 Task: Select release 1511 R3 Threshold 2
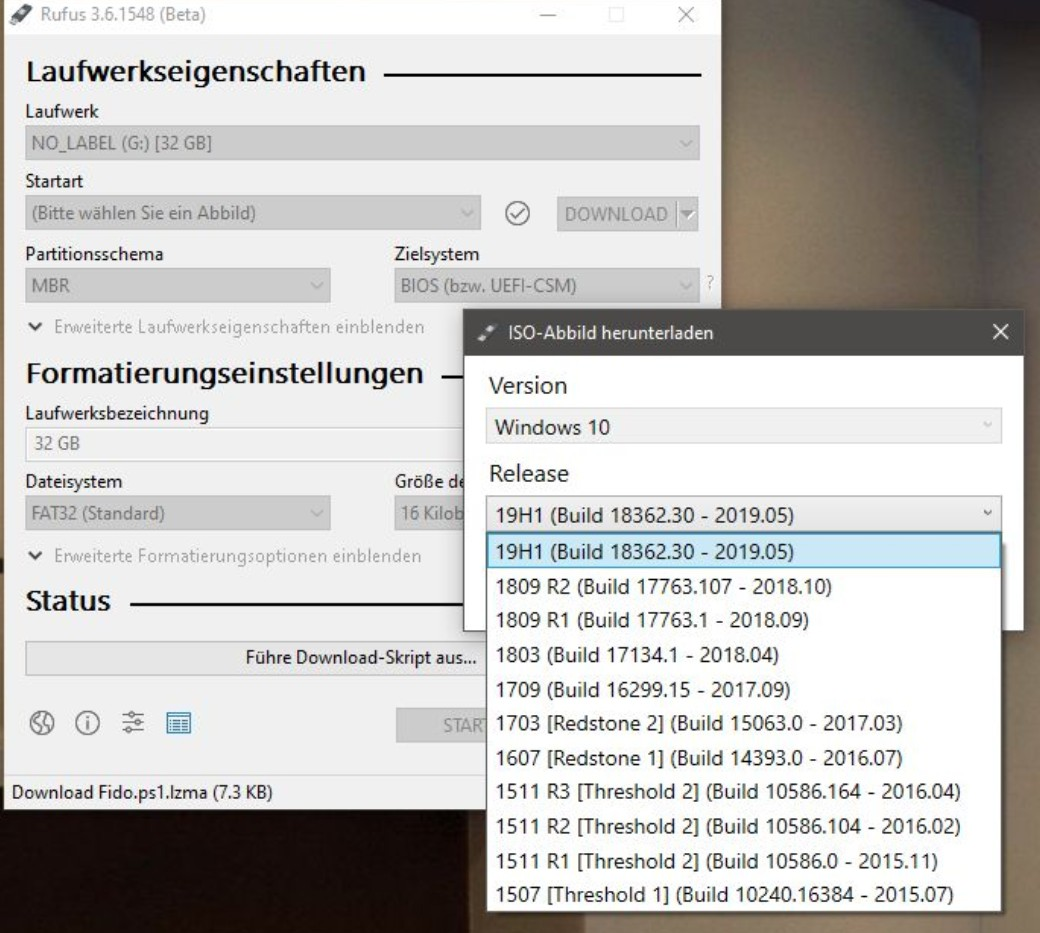click(744, 792)
